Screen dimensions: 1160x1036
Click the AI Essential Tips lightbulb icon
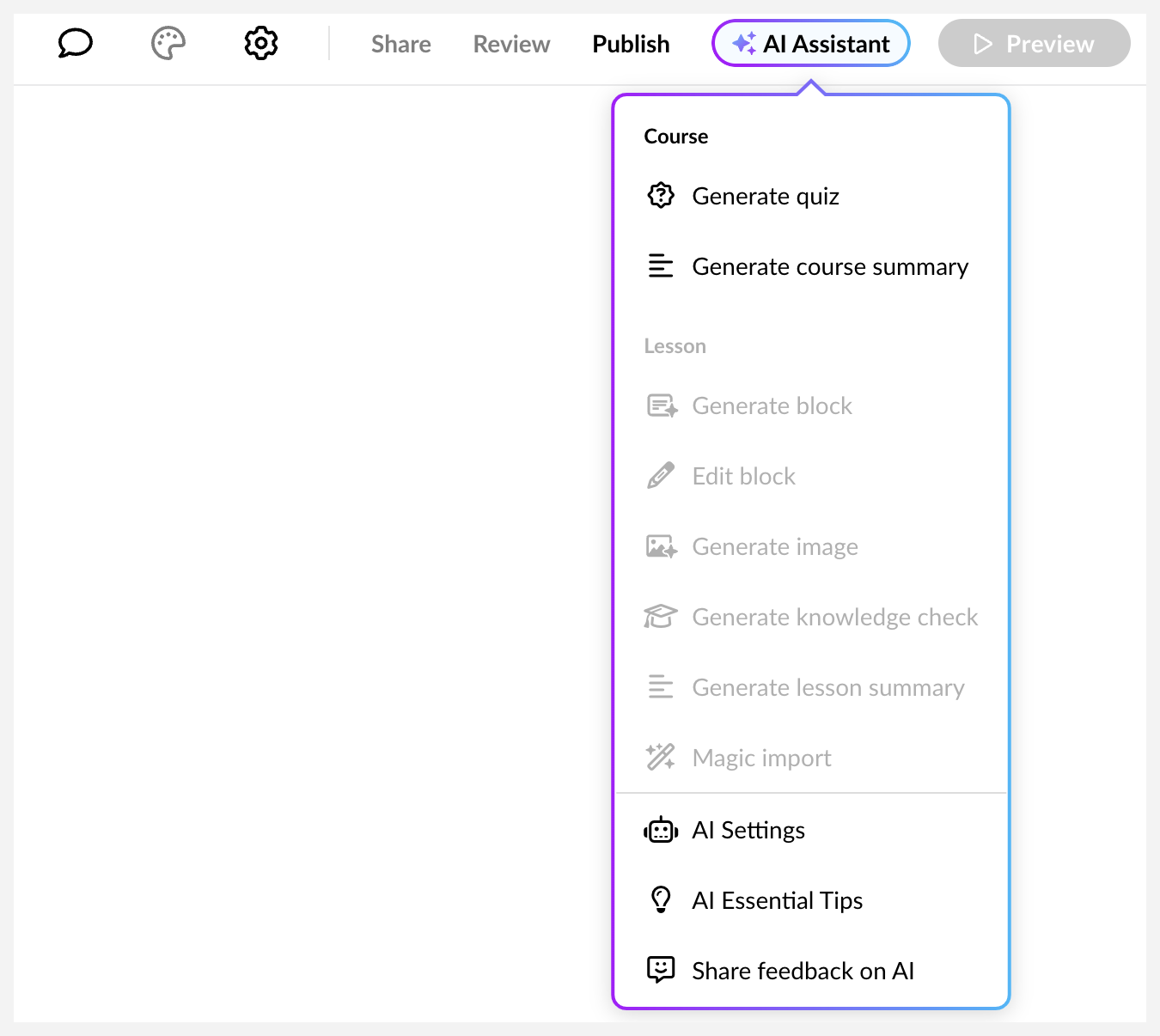[x=660, y=899]
